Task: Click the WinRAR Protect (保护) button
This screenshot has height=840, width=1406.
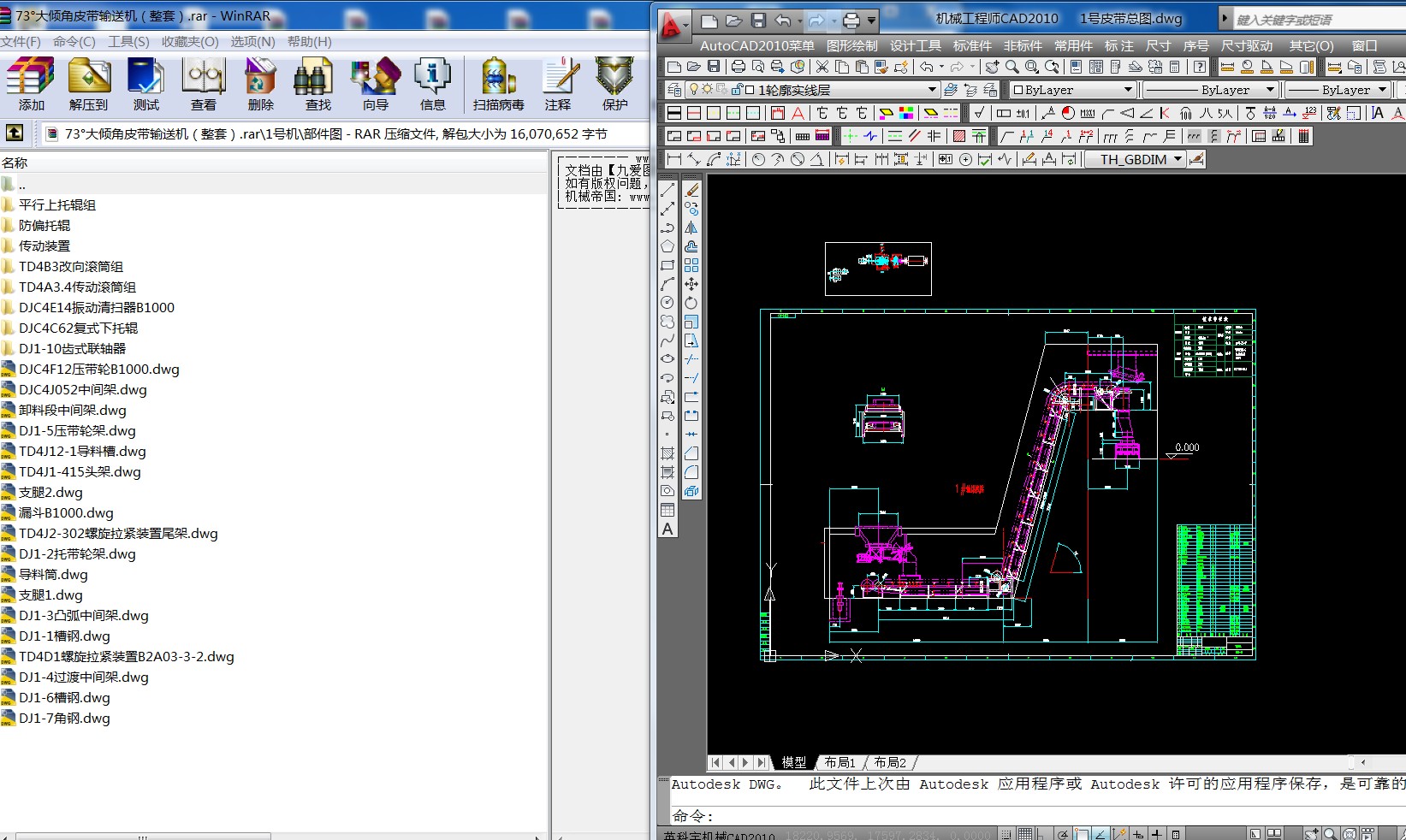Action: (614, 85)
